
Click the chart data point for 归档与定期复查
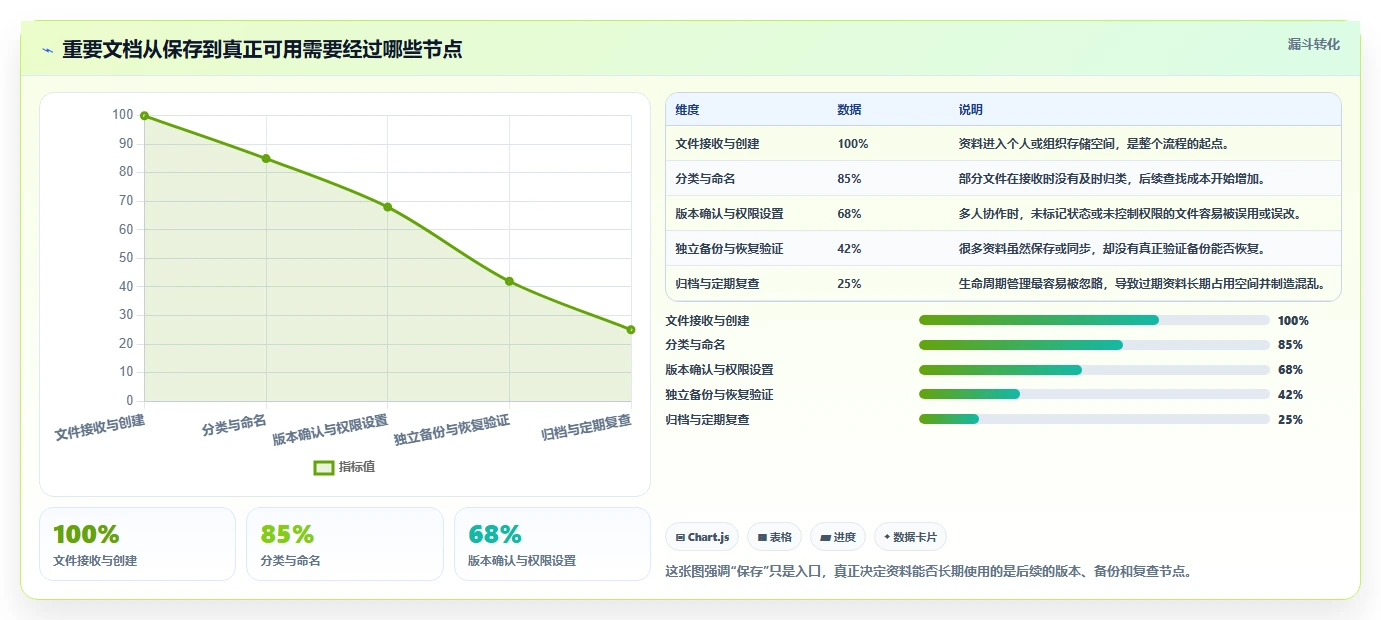pos(631,330)
